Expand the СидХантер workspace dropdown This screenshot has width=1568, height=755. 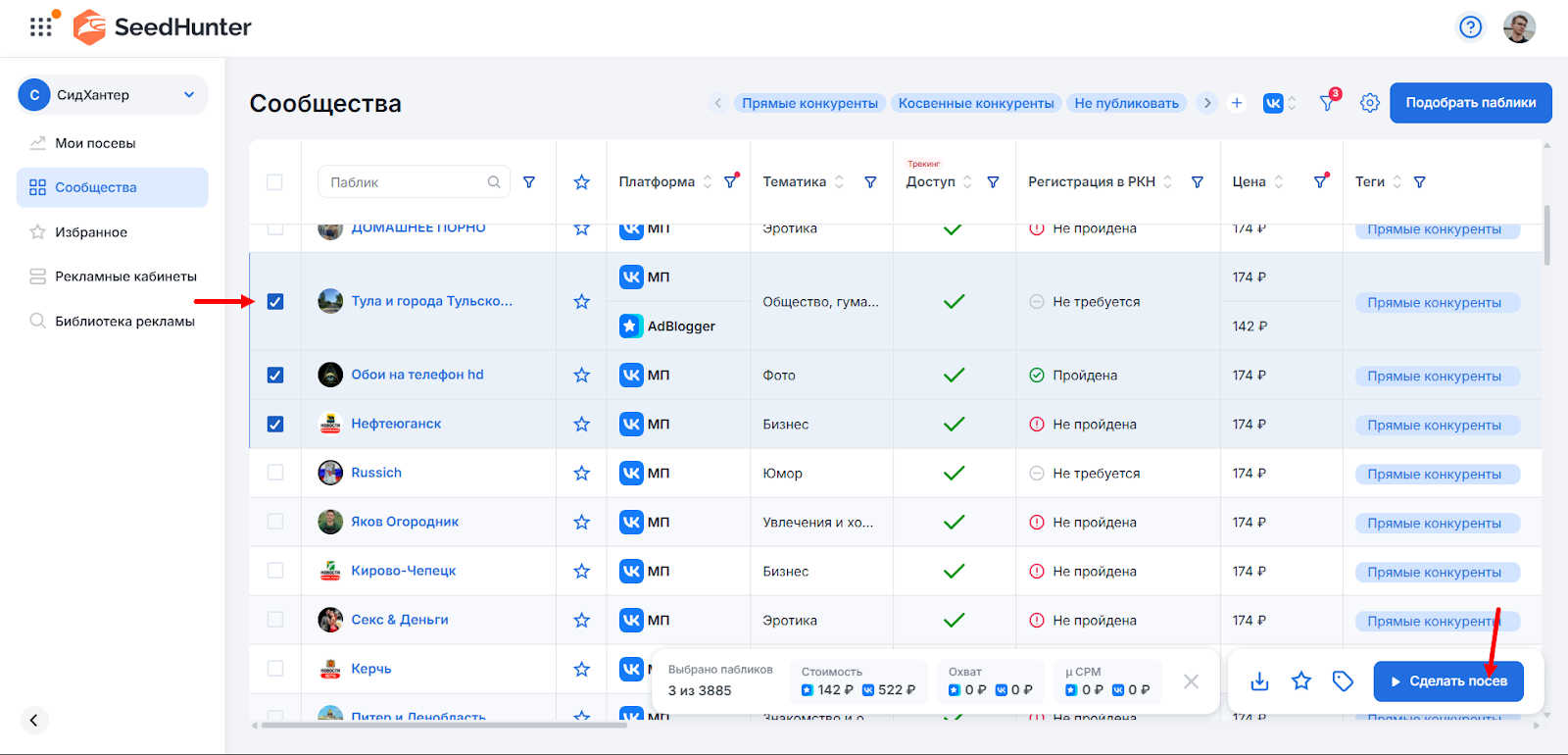(188, 95)
